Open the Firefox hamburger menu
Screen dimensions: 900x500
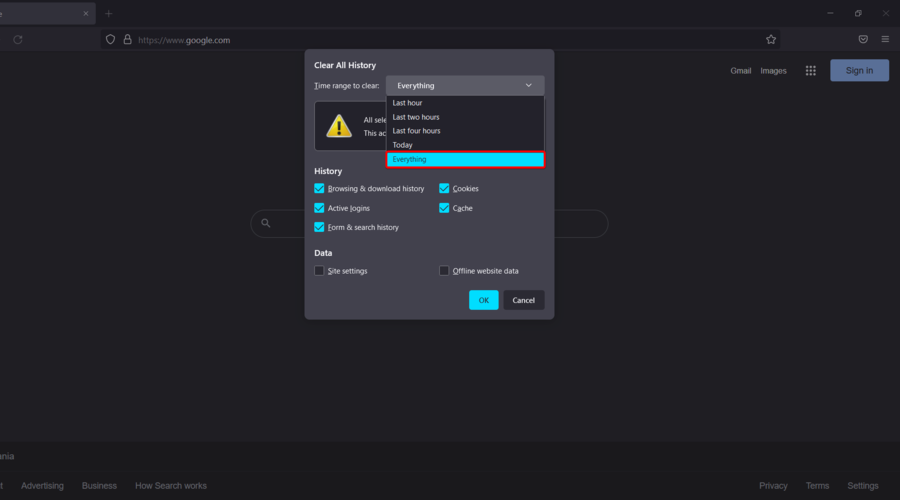click(x=885, y=40)
